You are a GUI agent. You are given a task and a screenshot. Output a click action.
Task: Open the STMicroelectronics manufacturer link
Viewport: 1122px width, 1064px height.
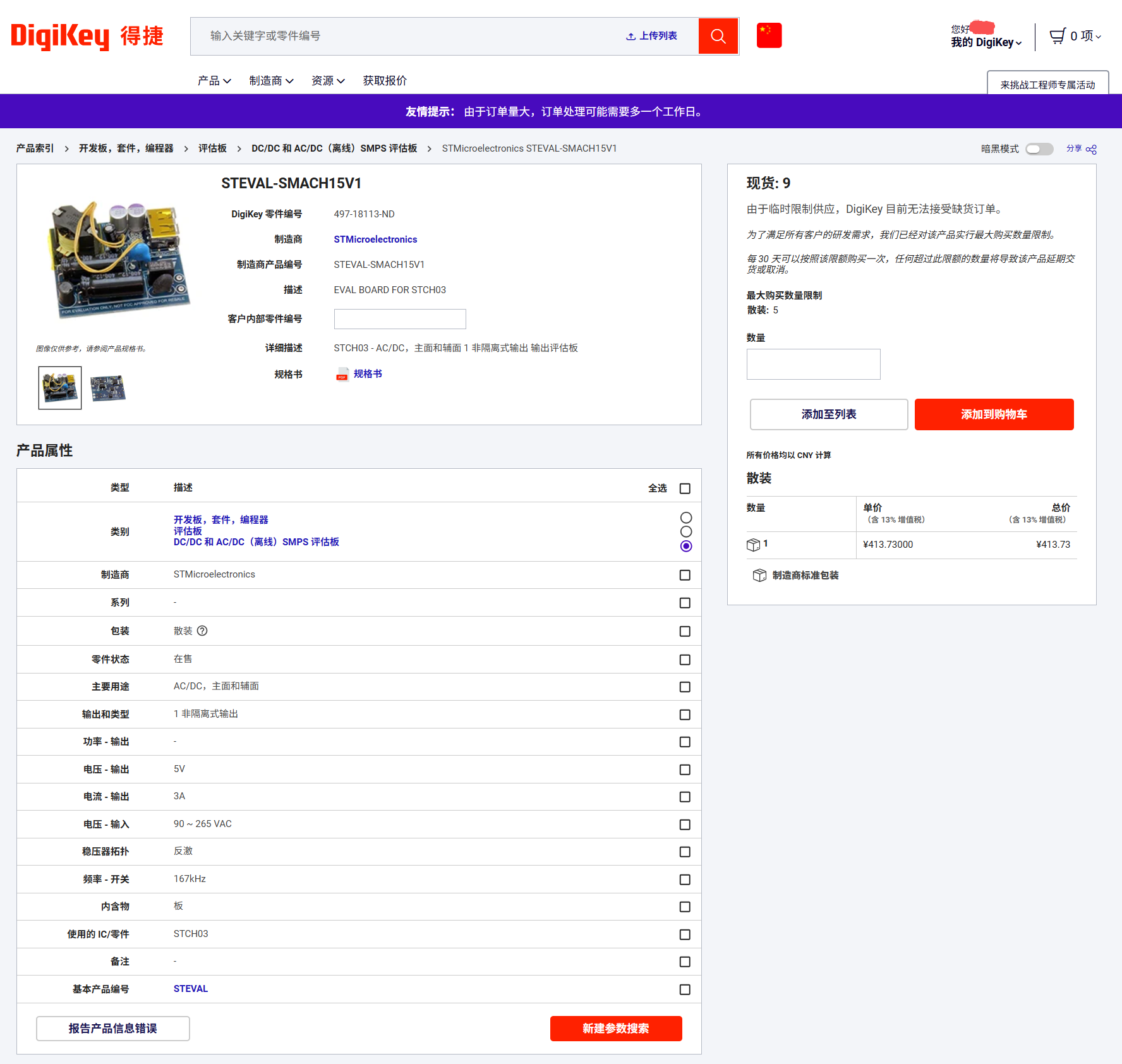(x=375, y=239)
